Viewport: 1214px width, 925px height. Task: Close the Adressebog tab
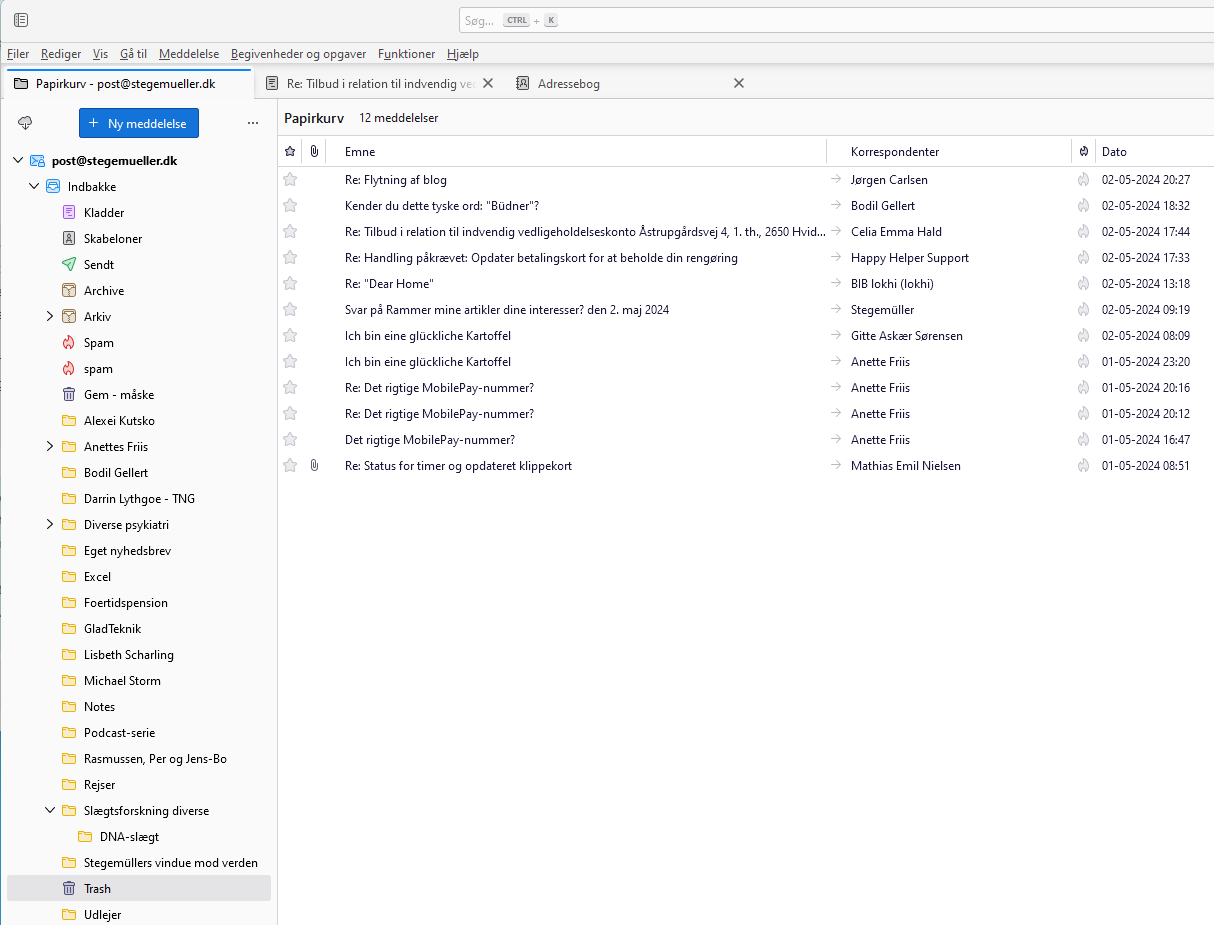tap(739, 84)
